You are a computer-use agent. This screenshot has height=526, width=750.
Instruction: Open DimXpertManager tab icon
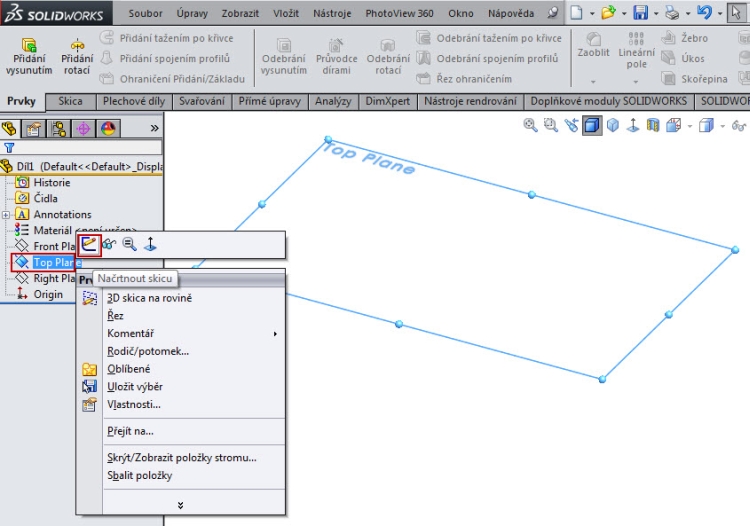[x=84, y=128]
